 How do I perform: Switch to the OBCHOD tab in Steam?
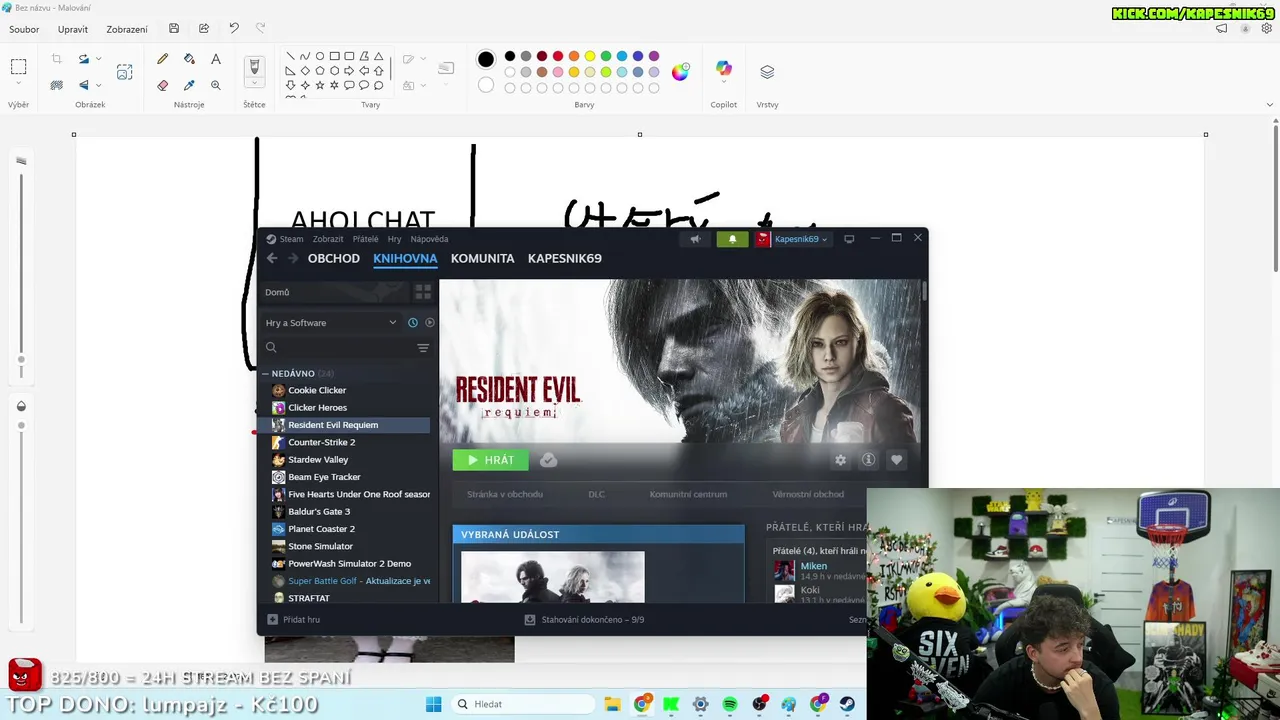click(334, 258)
